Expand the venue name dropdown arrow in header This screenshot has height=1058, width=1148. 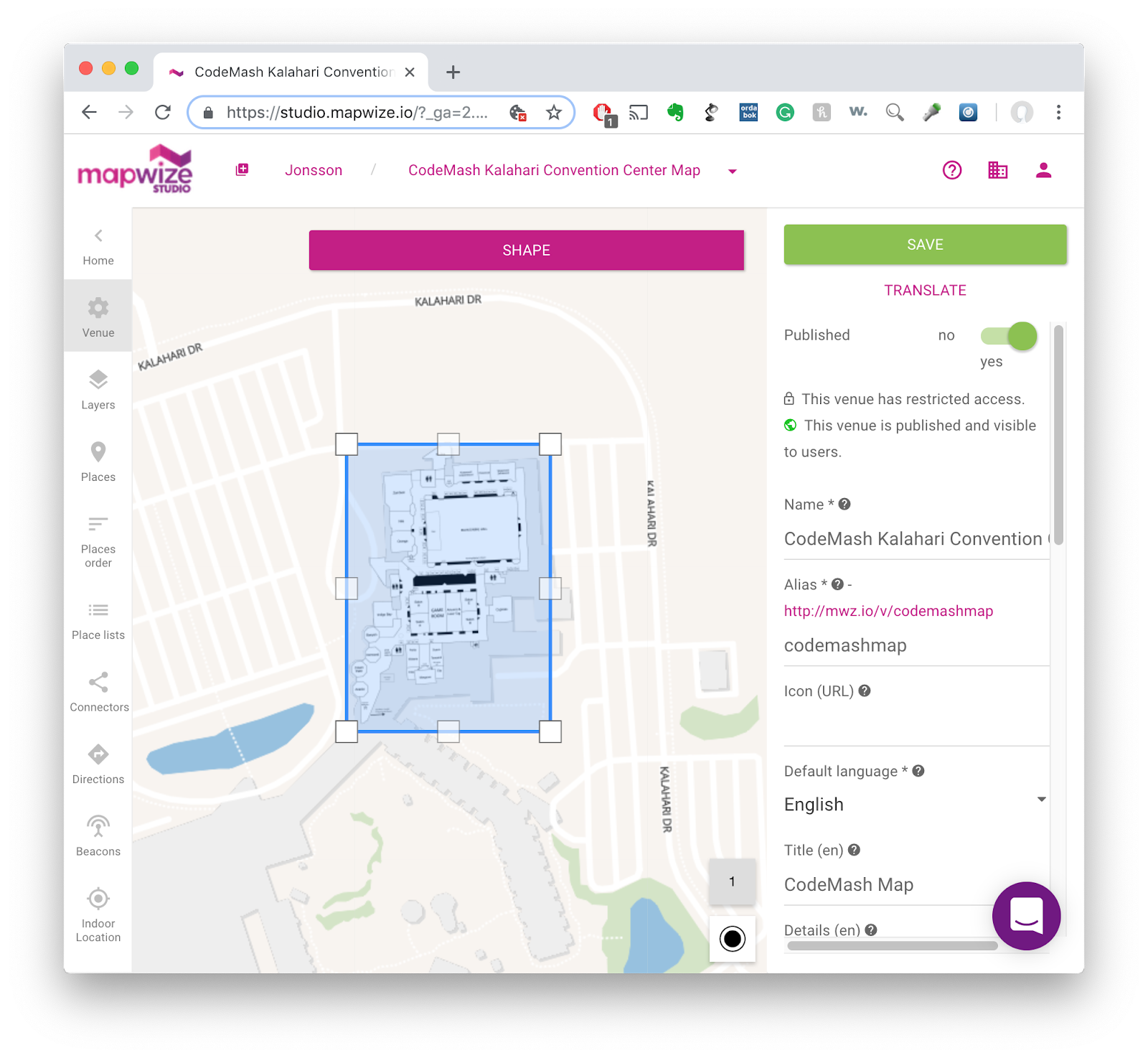[733, 171]
